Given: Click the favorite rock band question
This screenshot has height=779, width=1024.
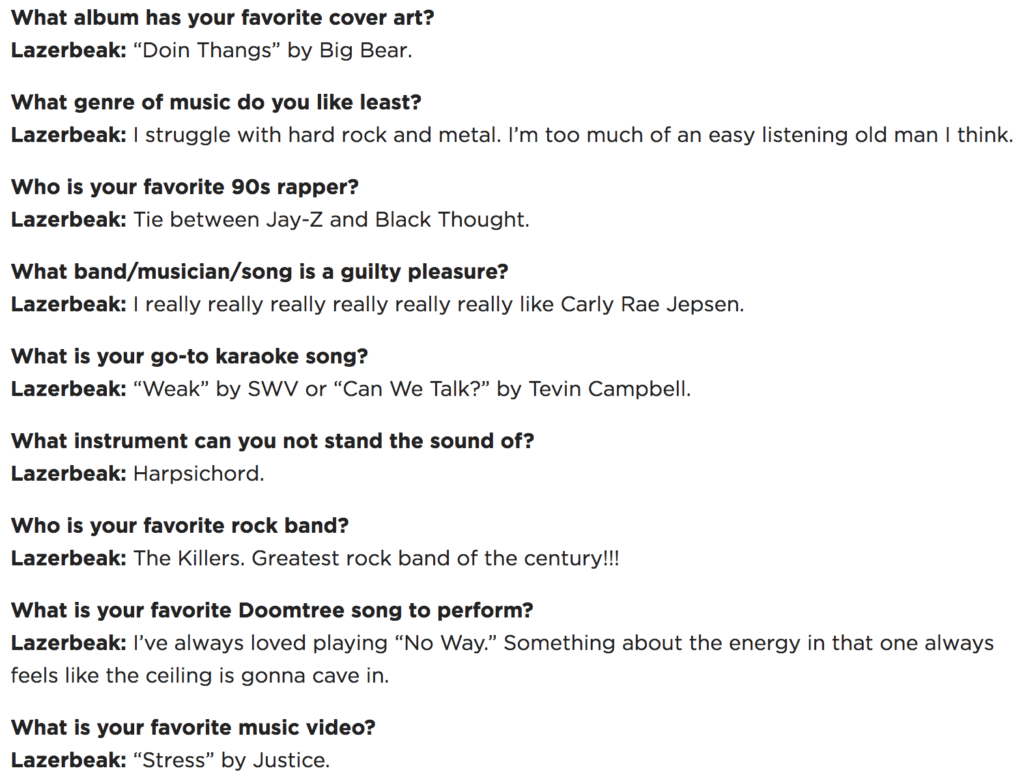Looking at the screenshot, I should pyautogui.click(x=180, y=526).
